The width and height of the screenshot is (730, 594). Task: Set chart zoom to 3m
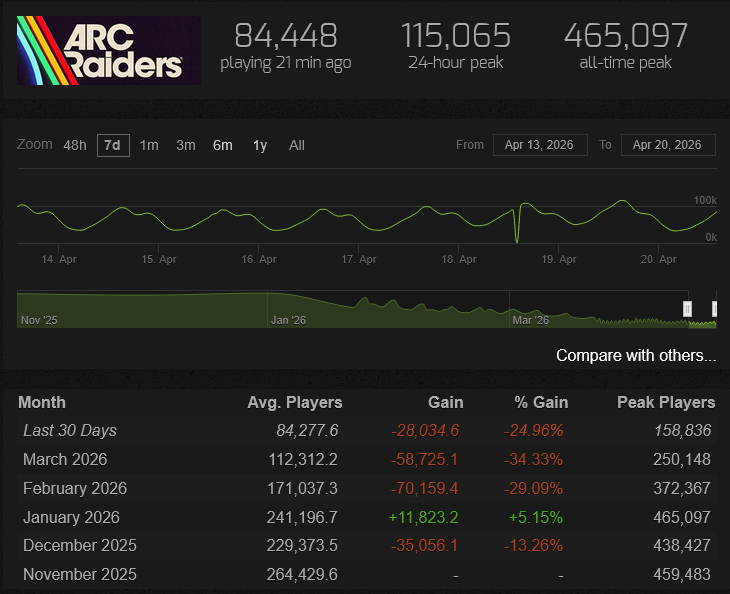[186, 145]
